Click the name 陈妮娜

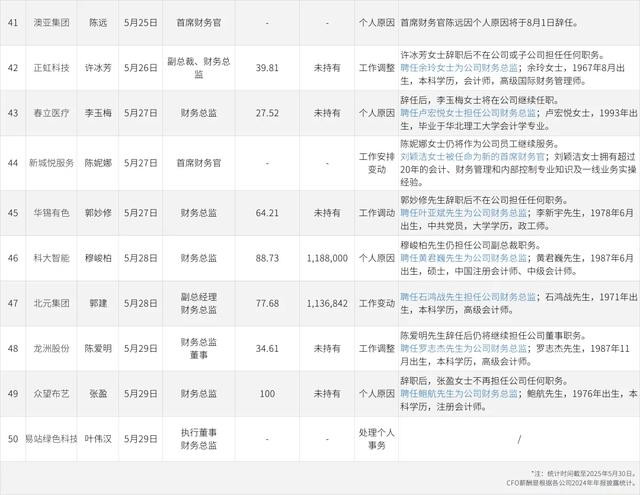click(x=98, y=163)
